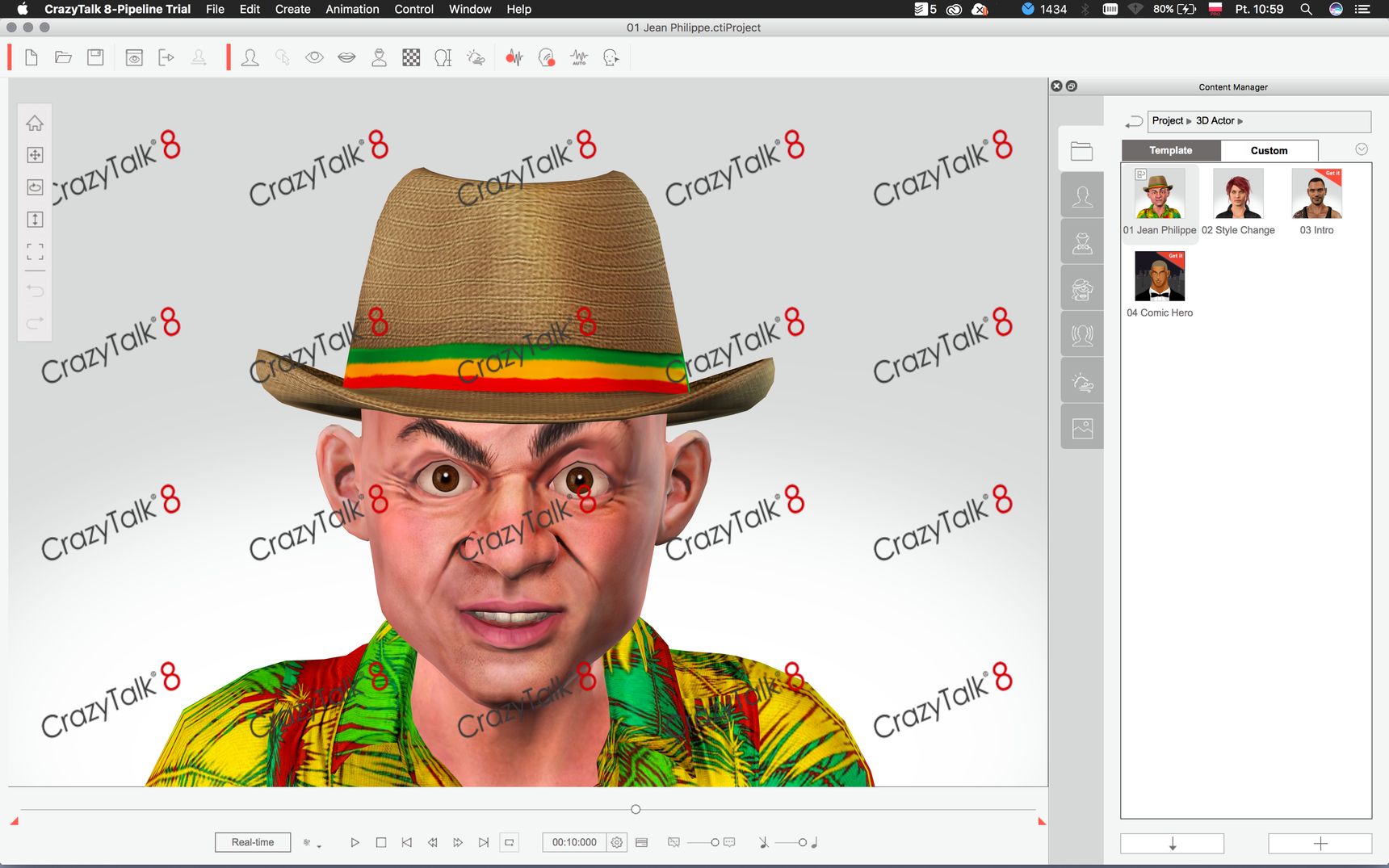Screen dimensions: 1389x868
Task: Click the export arrow icon
Action: (x=166, y=57)
